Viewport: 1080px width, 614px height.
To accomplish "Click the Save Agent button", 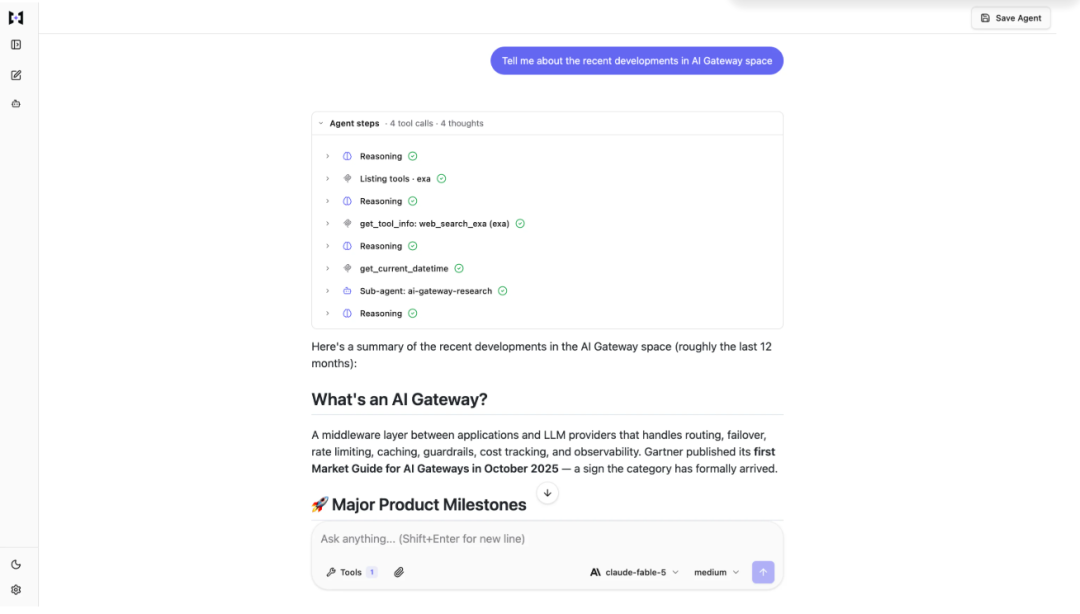I will pyautogui.click(x=1010, y=18).
